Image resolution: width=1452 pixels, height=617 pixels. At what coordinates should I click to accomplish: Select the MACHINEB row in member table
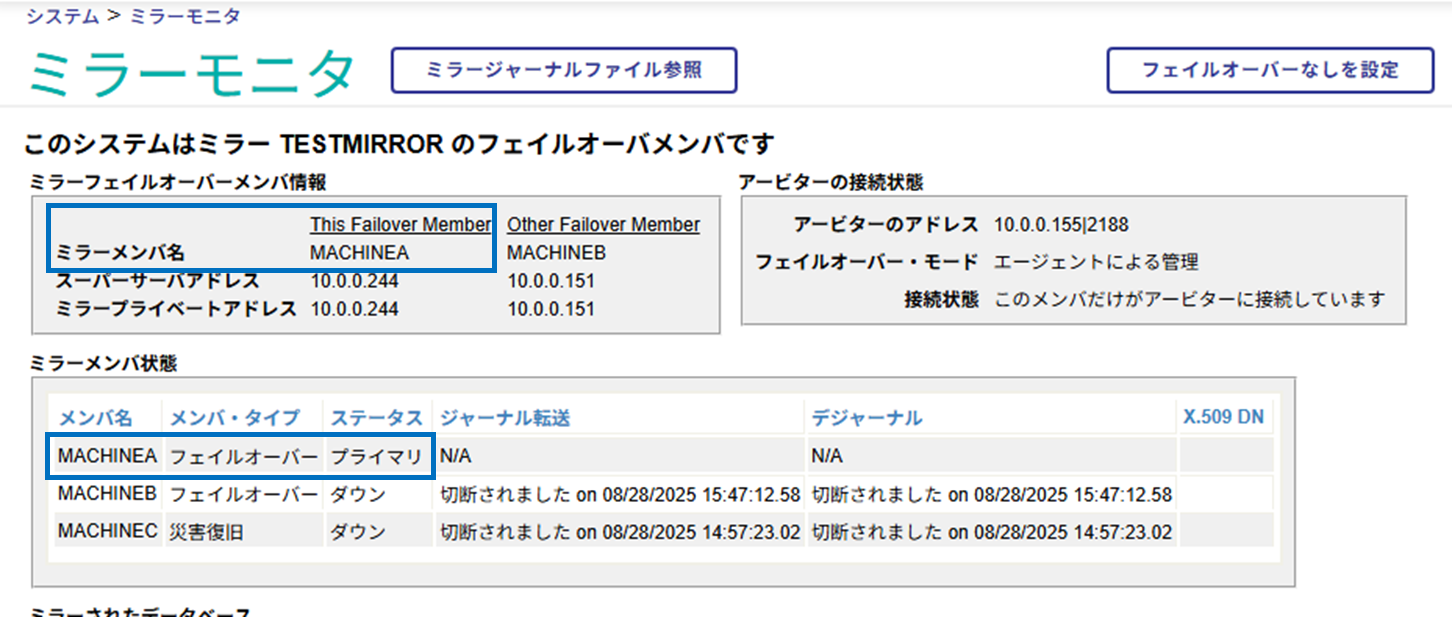(x=107, y=494)
